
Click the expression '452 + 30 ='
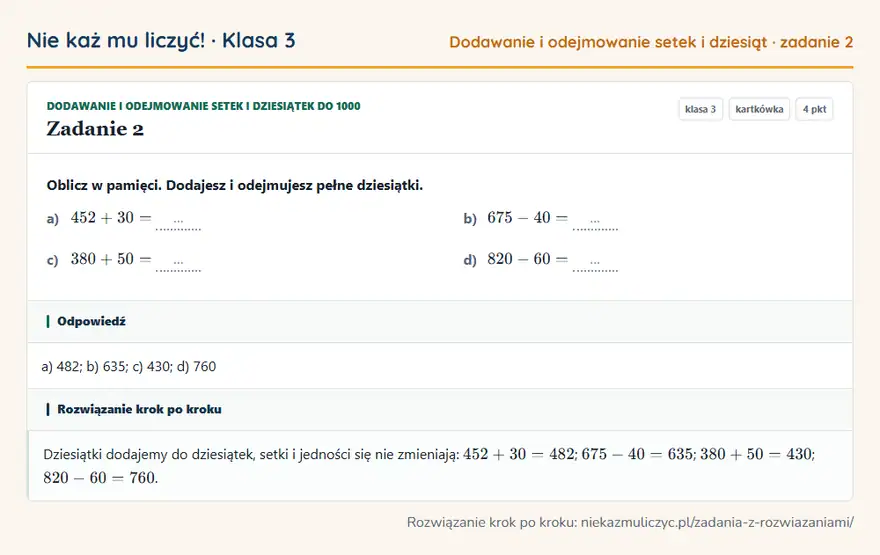point(111,218)
